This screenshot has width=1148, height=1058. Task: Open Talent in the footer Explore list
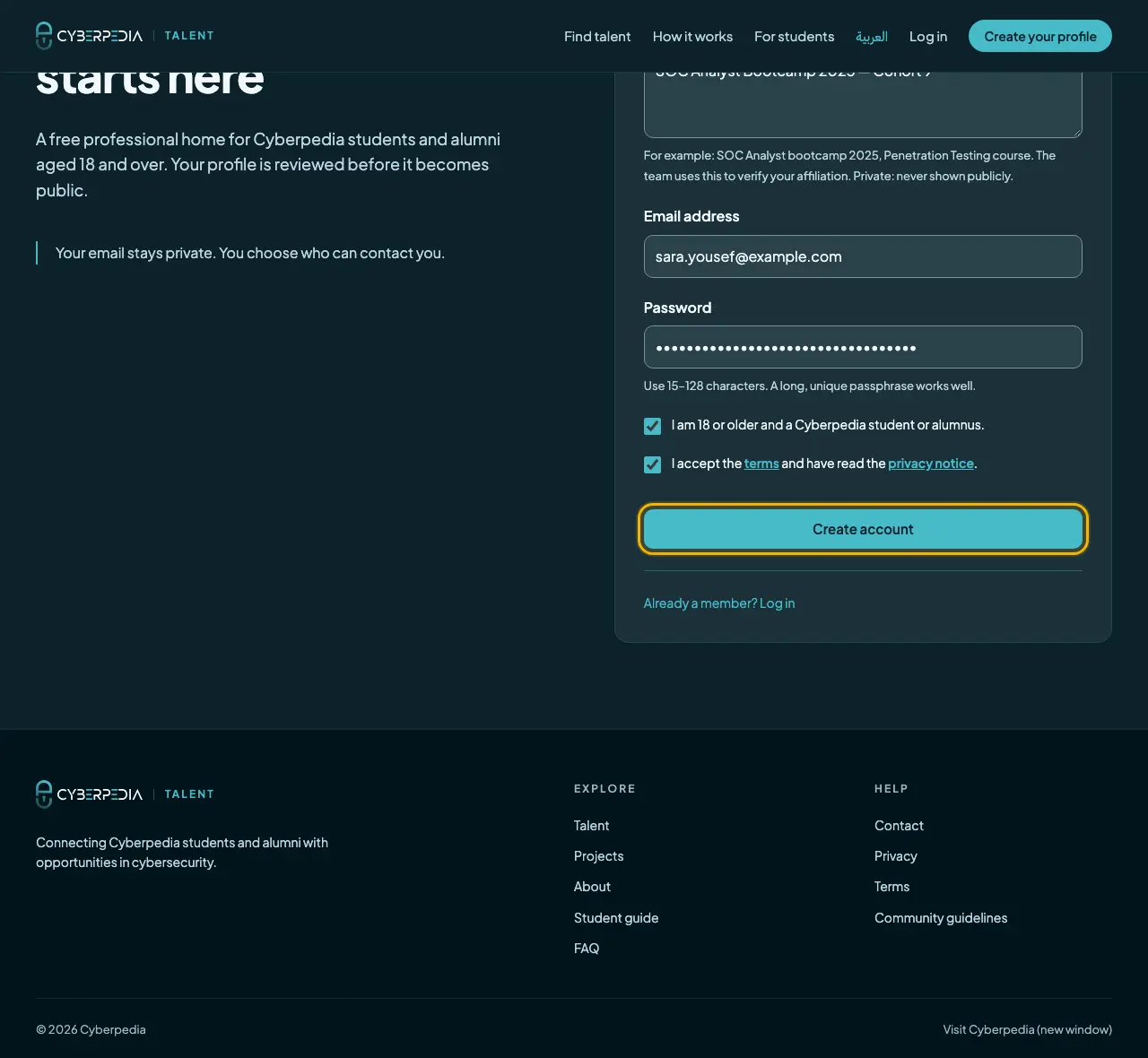click(x=591, y=826)
